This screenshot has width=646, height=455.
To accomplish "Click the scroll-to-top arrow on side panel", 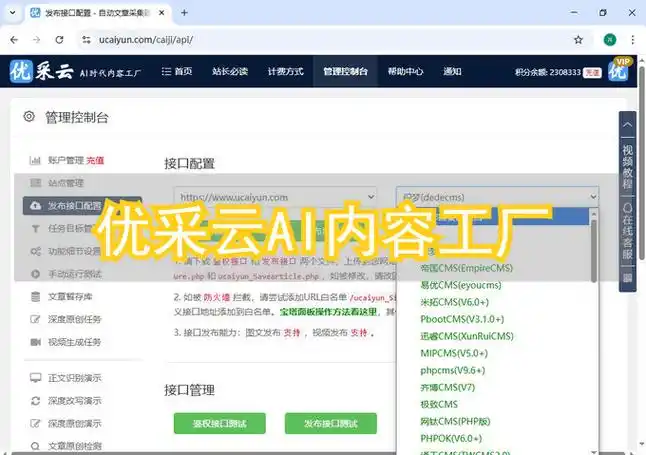I will 627,124.
